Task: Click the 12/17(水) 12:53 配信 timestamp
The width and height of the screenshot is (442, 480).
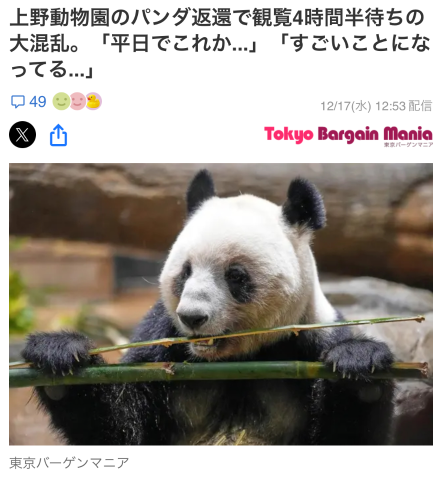Action: 376,106
